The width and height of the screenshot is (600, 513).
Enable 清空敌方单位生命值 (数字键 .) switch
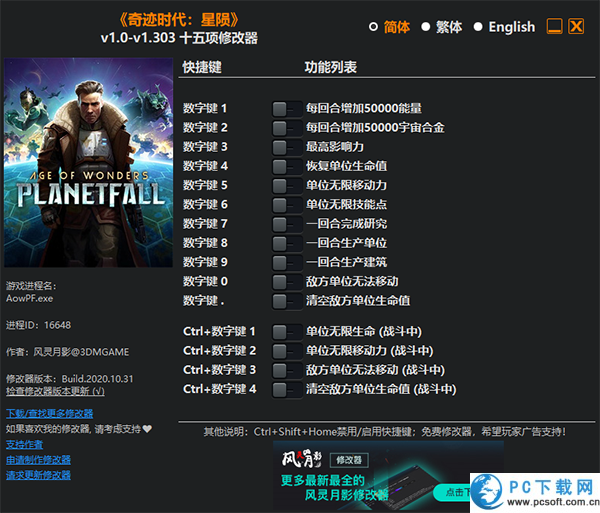pyautogui.click(x=287, y=301)
